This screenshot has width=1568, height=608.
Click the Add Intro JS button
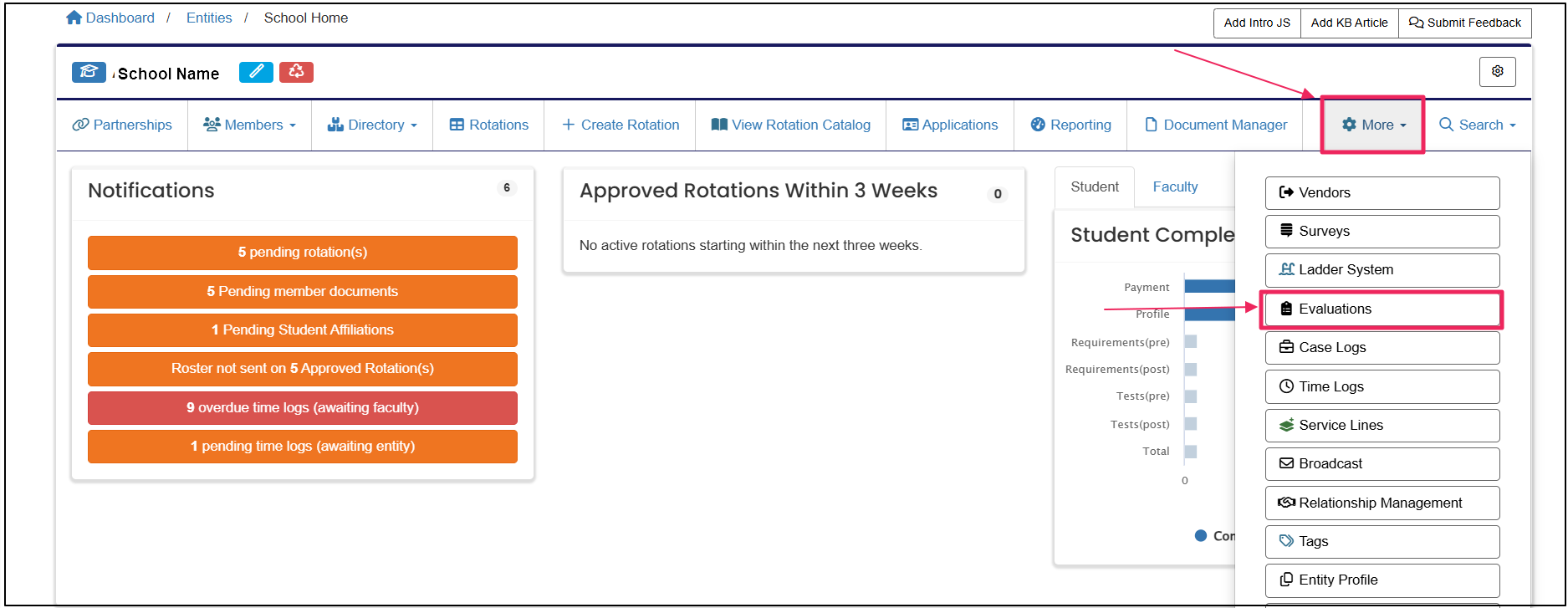(x=1257, y=23)
